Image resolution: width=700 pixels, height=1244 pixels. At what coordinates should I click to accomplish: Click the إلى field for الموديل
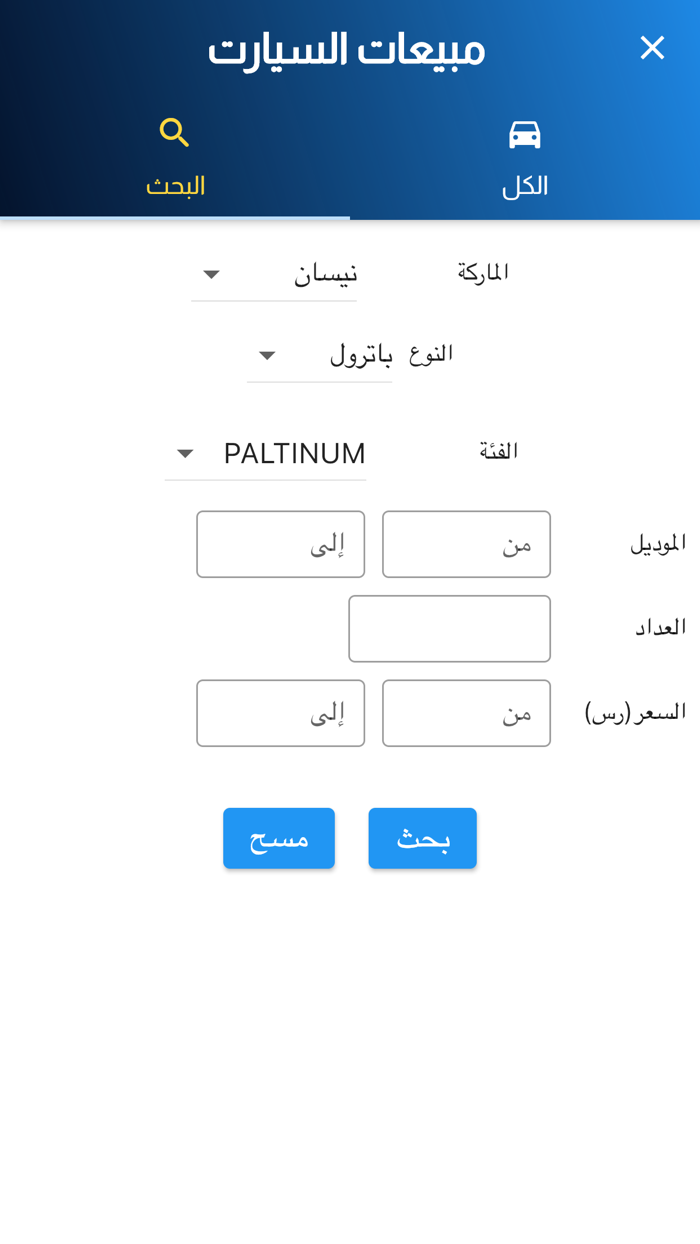point(280,544)
